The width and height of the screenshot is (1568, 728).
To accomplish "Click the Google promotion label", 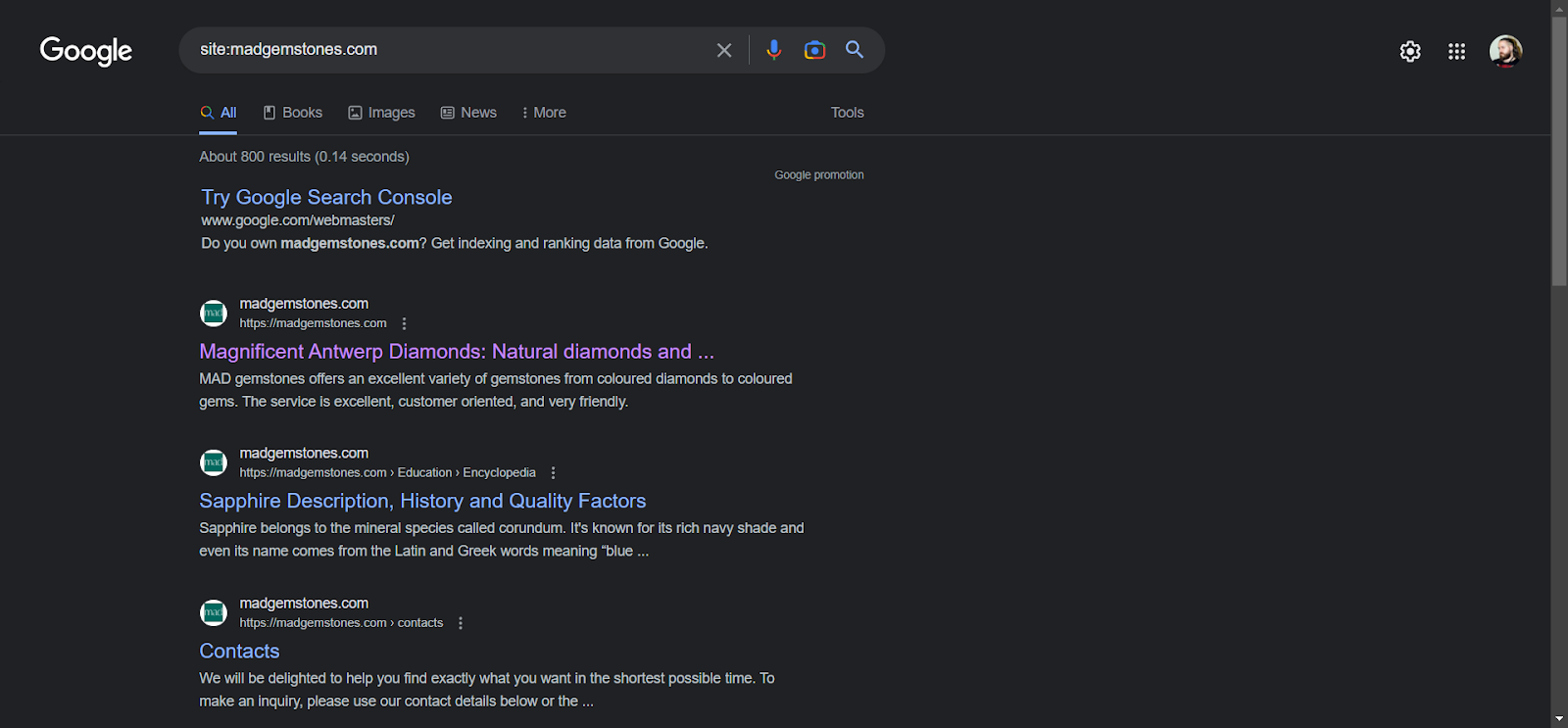I will coord(819,175).
